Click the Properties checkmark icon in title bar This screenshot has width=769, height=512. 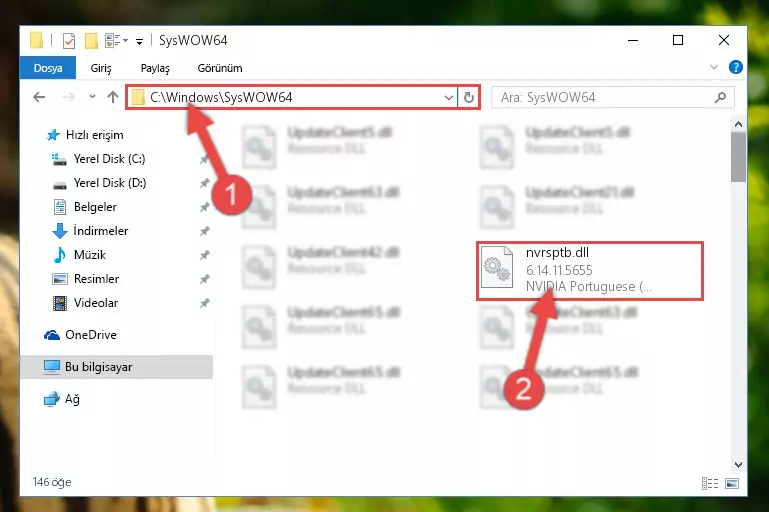click(x=69, y=41)
